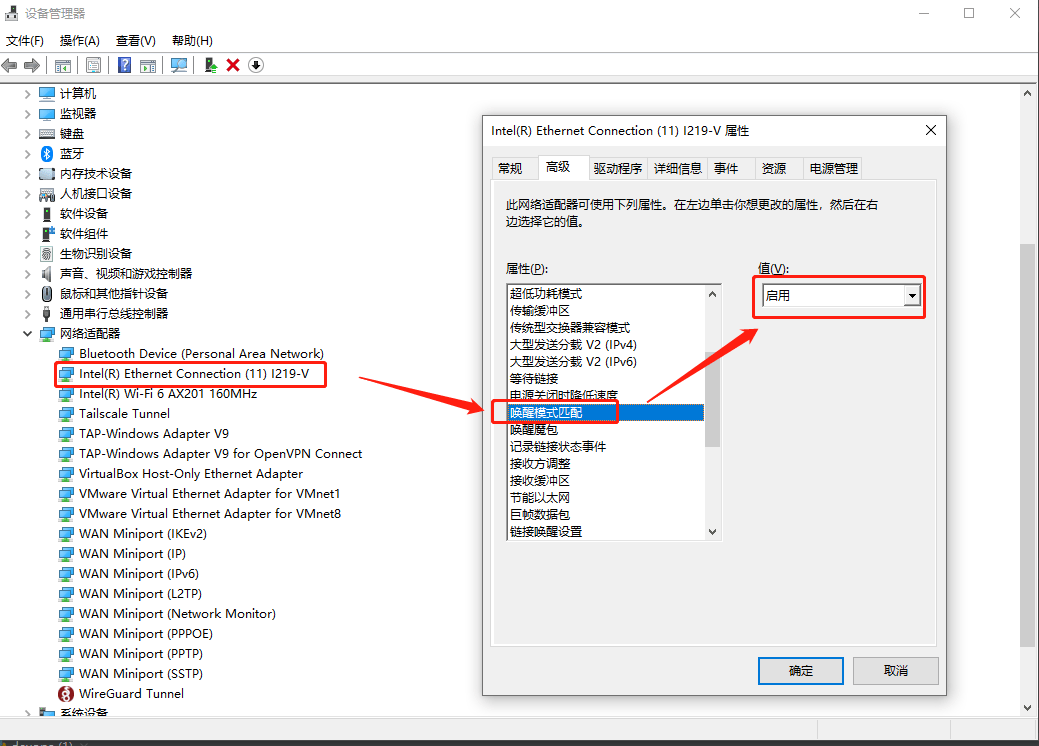Click the fingerprint icon beside 生物识别设备
Image resolution: width=1039 pixels, height=746 pixels.
coord(46,254)
